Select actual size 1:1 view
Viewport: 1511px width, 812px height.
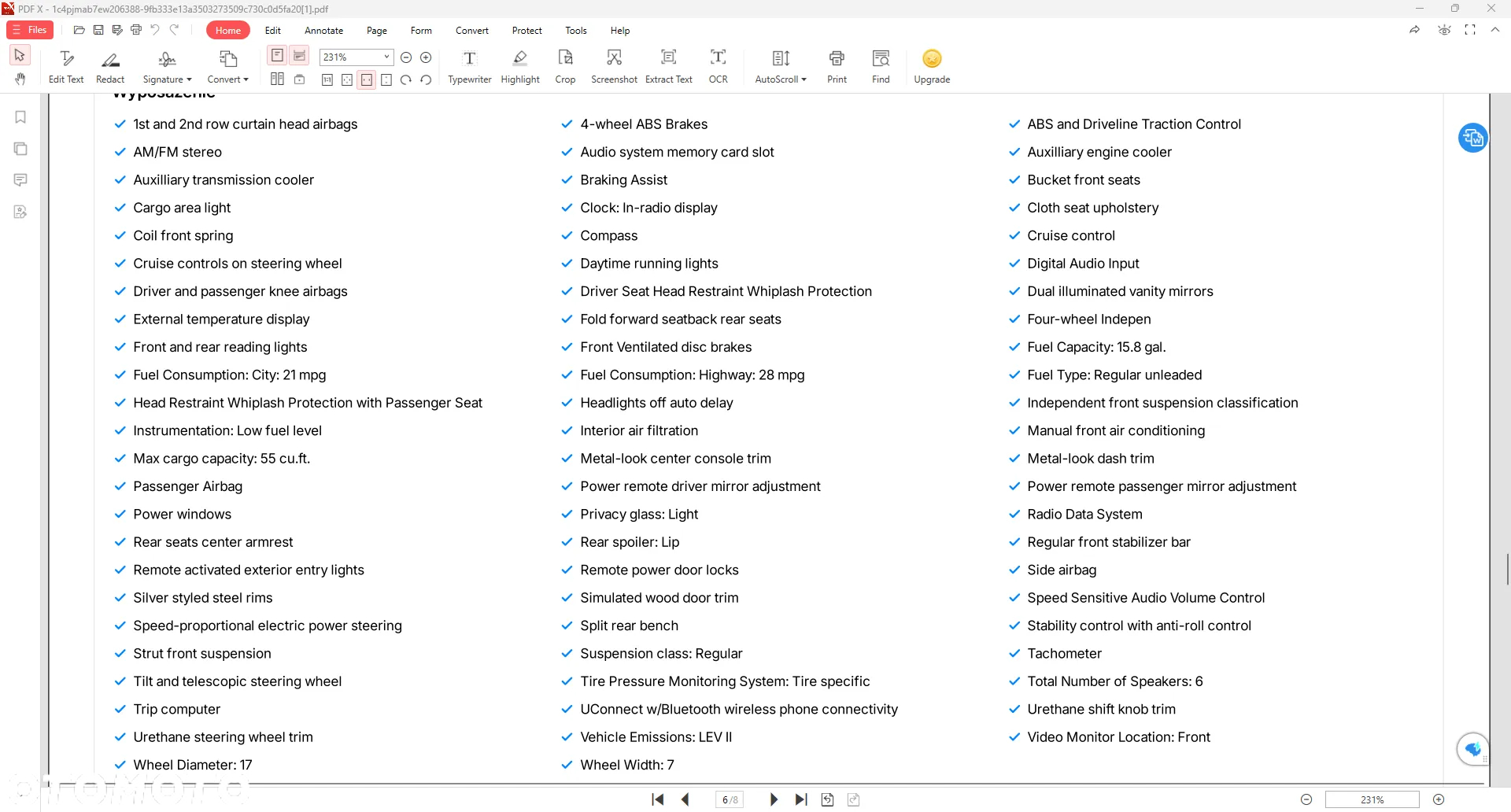[x=327, y=79]
